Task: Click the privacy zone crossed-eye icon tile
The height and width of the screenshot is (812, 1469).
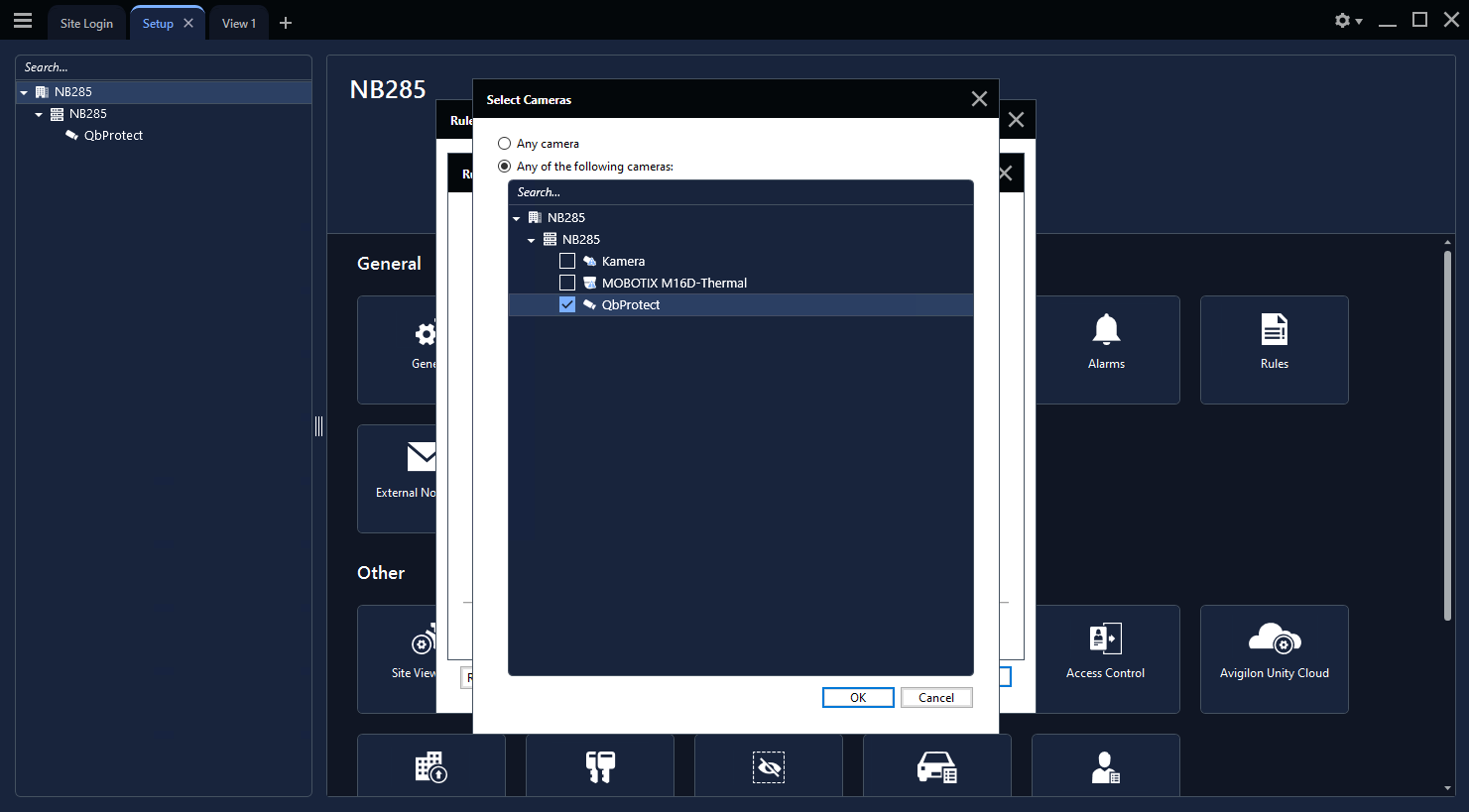Action: click(x=769, y=766)
